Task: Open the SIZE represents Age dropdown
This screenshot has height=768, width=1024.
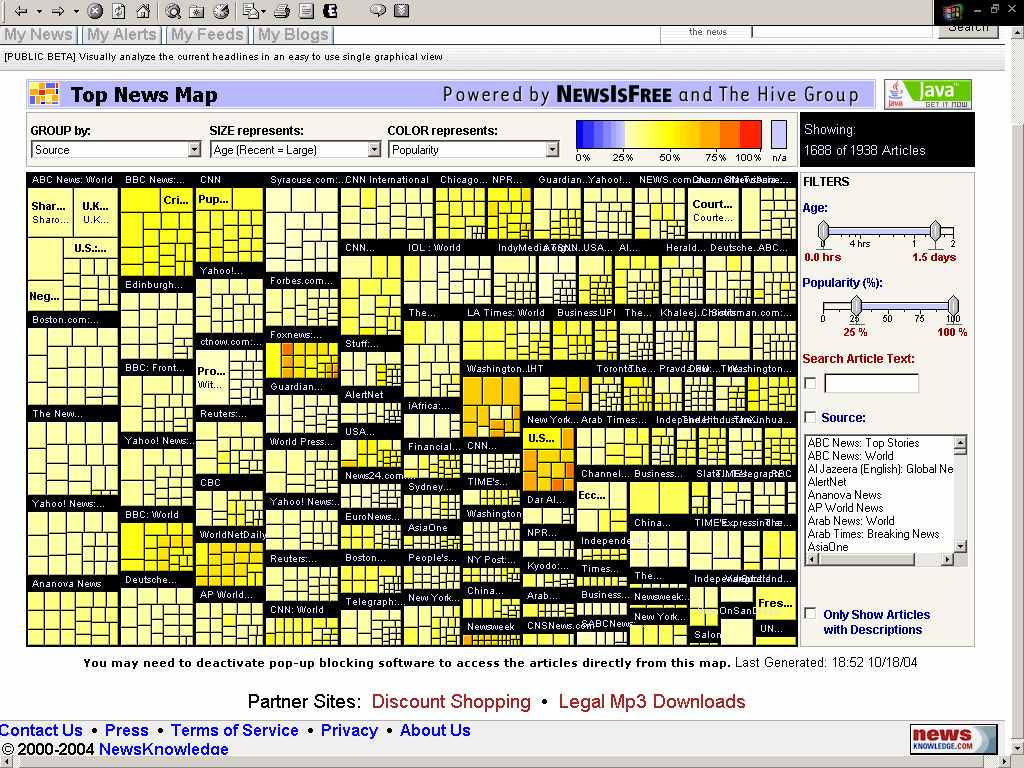Action: (x=295, y=150)
